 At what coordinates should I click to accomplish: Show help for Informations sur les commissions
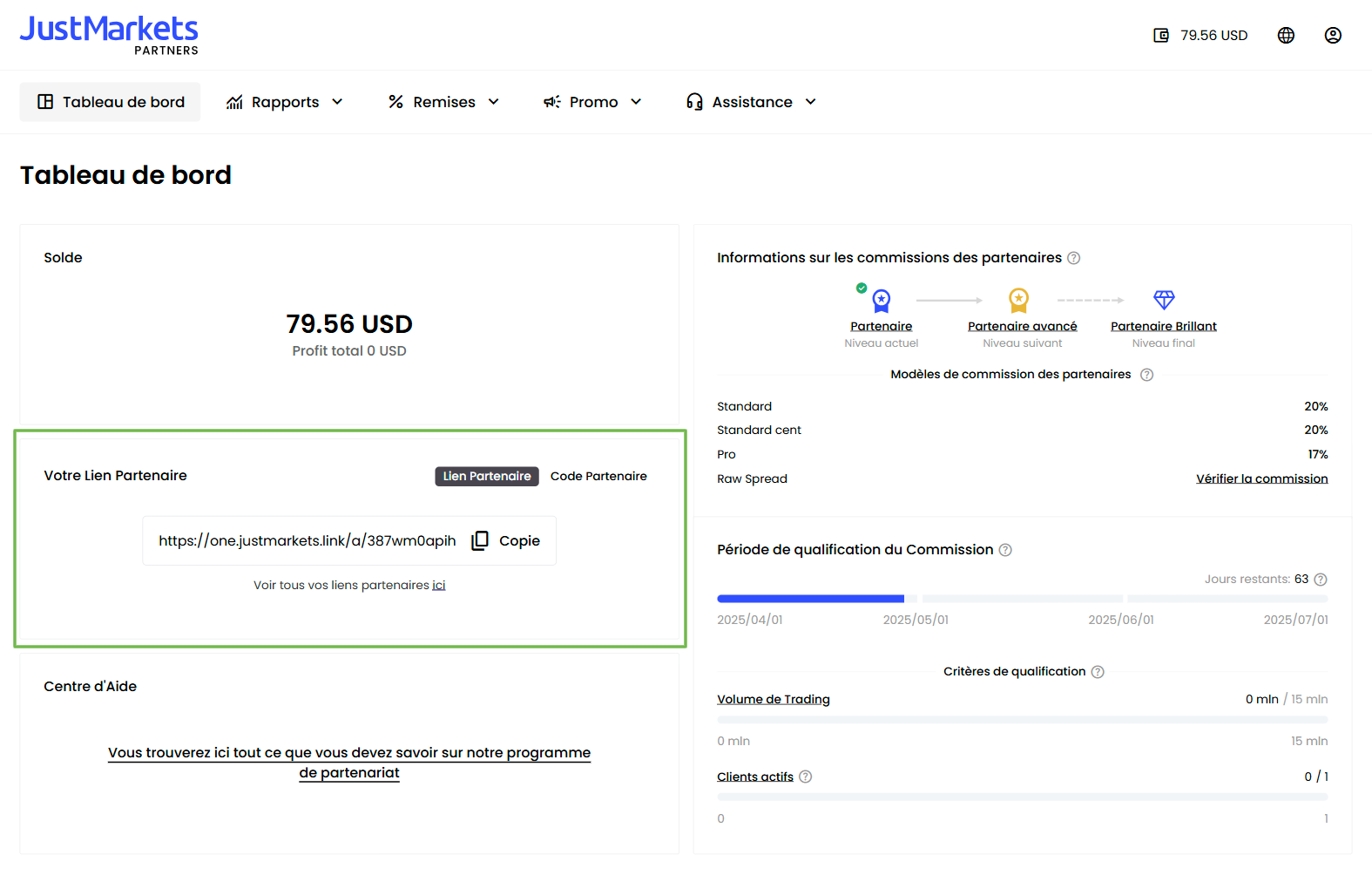[x=1074, y=258]
